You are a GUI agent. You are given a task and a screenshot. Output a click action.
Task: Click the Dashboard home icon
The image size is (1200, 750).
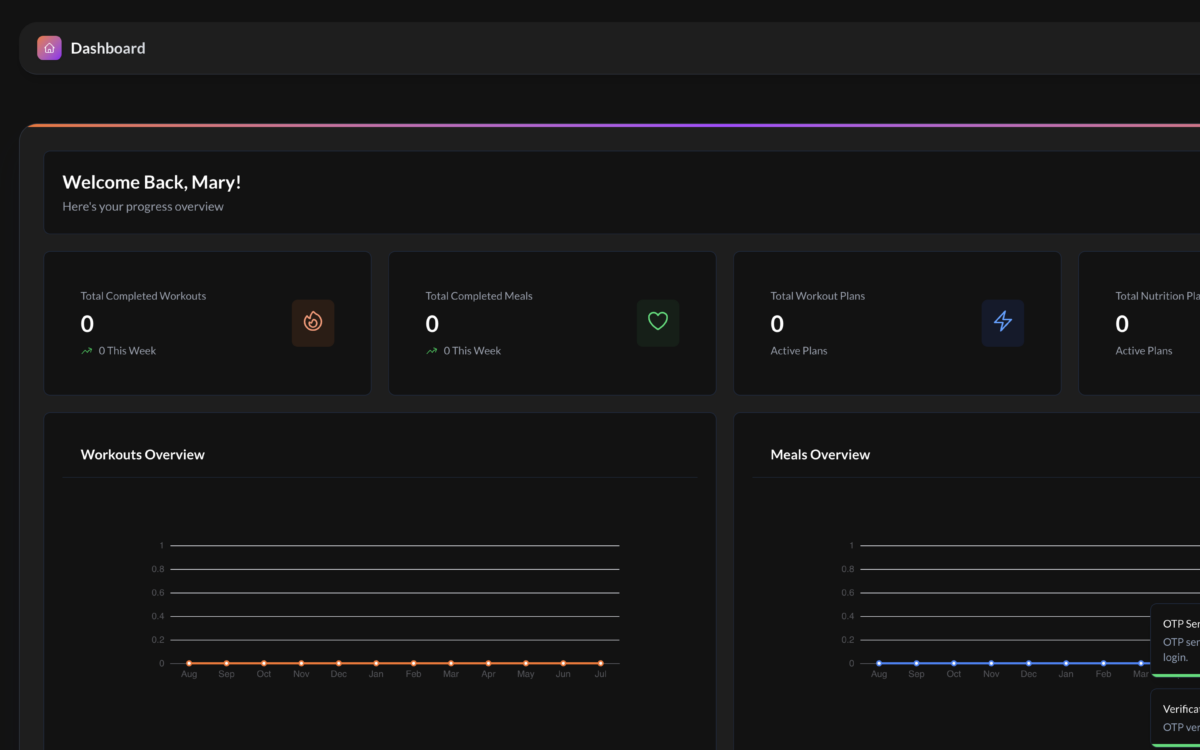(49, 48)
